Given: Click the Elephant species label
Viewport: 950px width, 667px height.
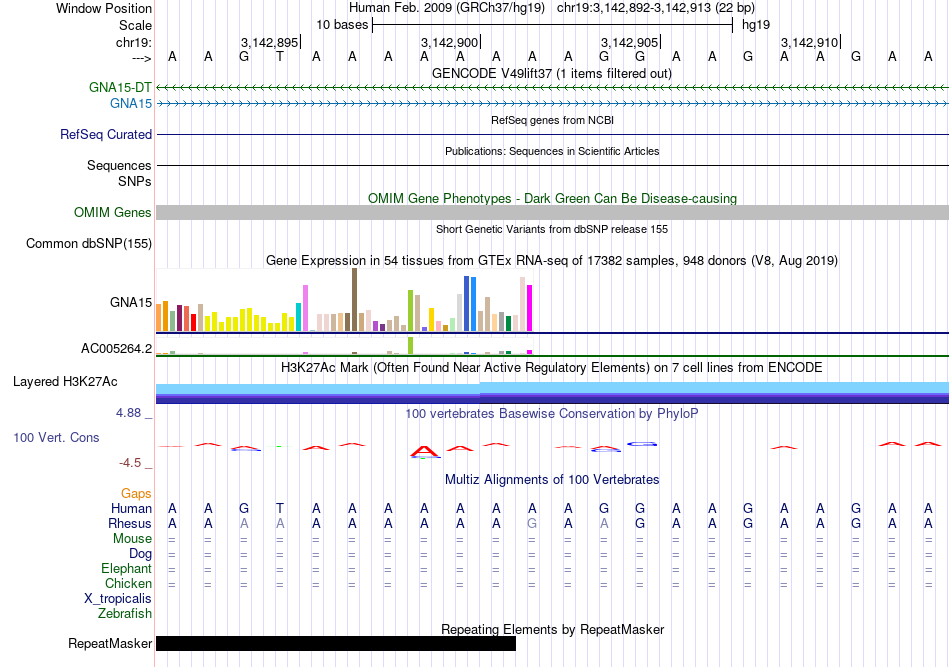Looking at the screenshot, I should click(x=127, y=569).
